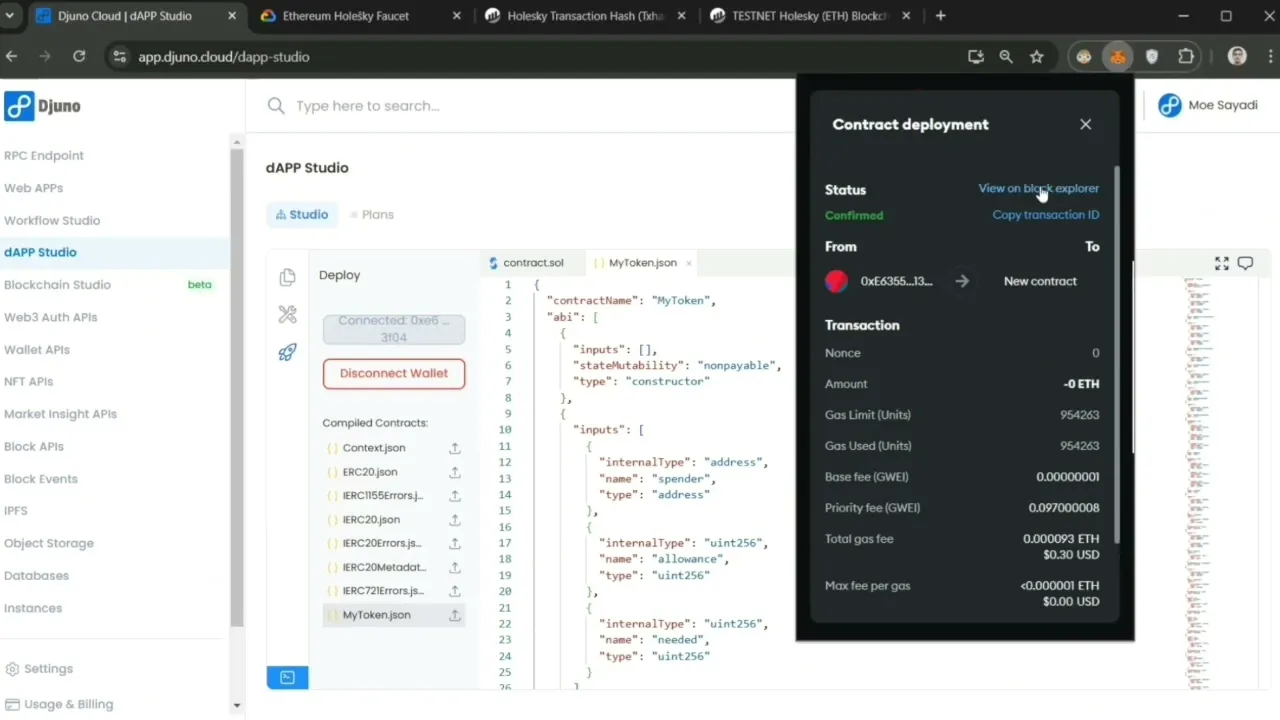Open the browser tab search dropdown
This screenshot has height=720, width=1280.
pyautogui.click(x=10, y=16)
